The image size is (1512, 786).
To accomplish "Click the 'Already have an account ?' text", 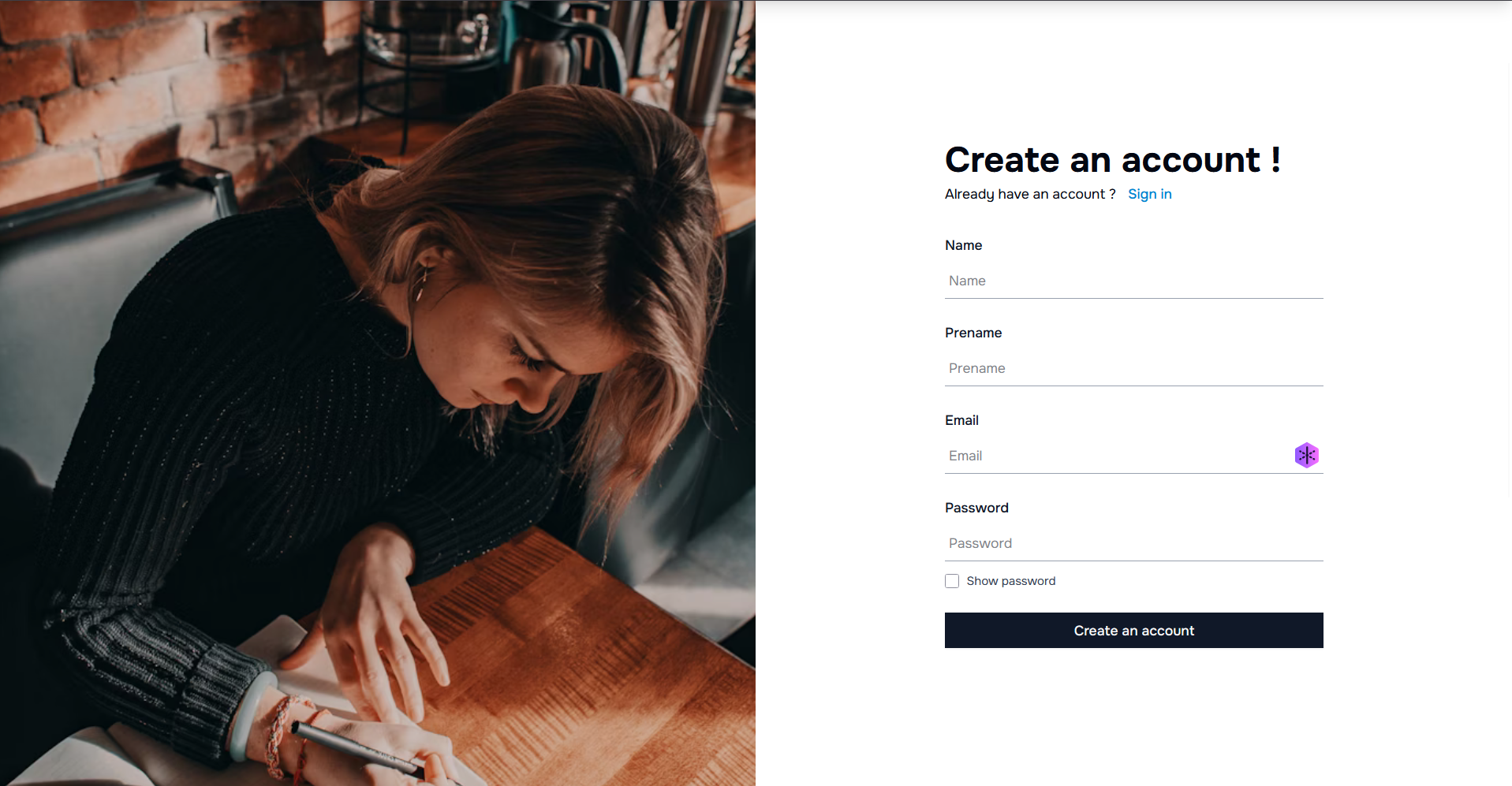I will coord(1029,194).
